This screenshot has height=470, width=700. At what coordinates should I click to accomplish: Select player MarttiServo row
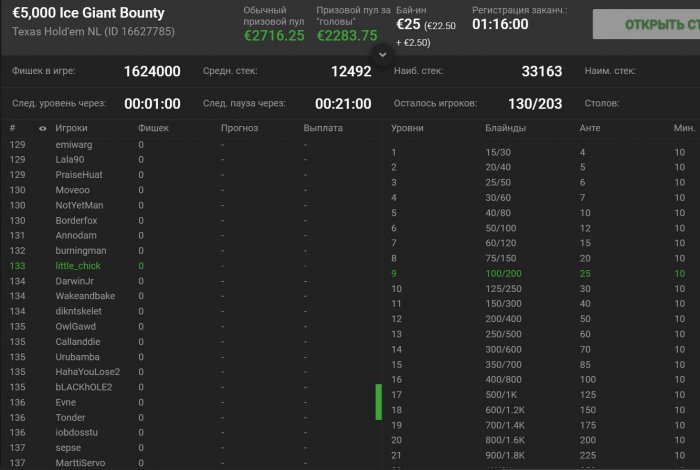click(192, 463)
